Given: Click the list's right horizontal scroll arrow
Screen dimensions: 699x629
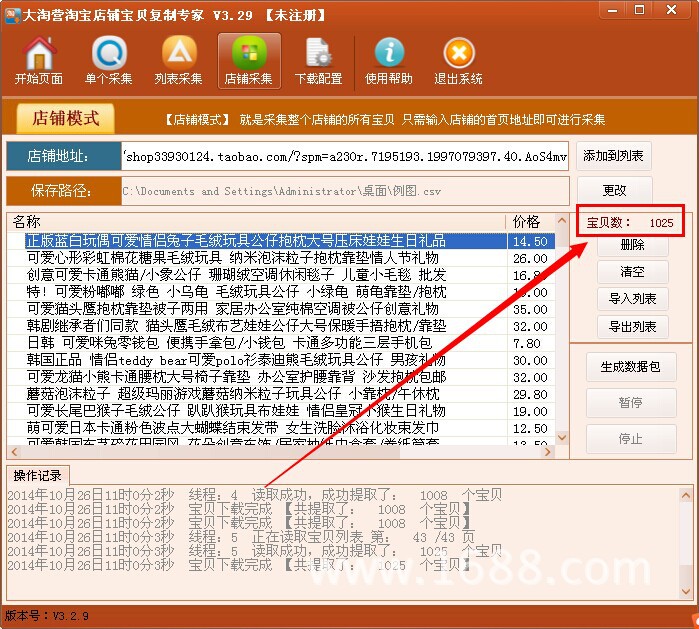Looking at the screenshot, I should pos(547,452).
